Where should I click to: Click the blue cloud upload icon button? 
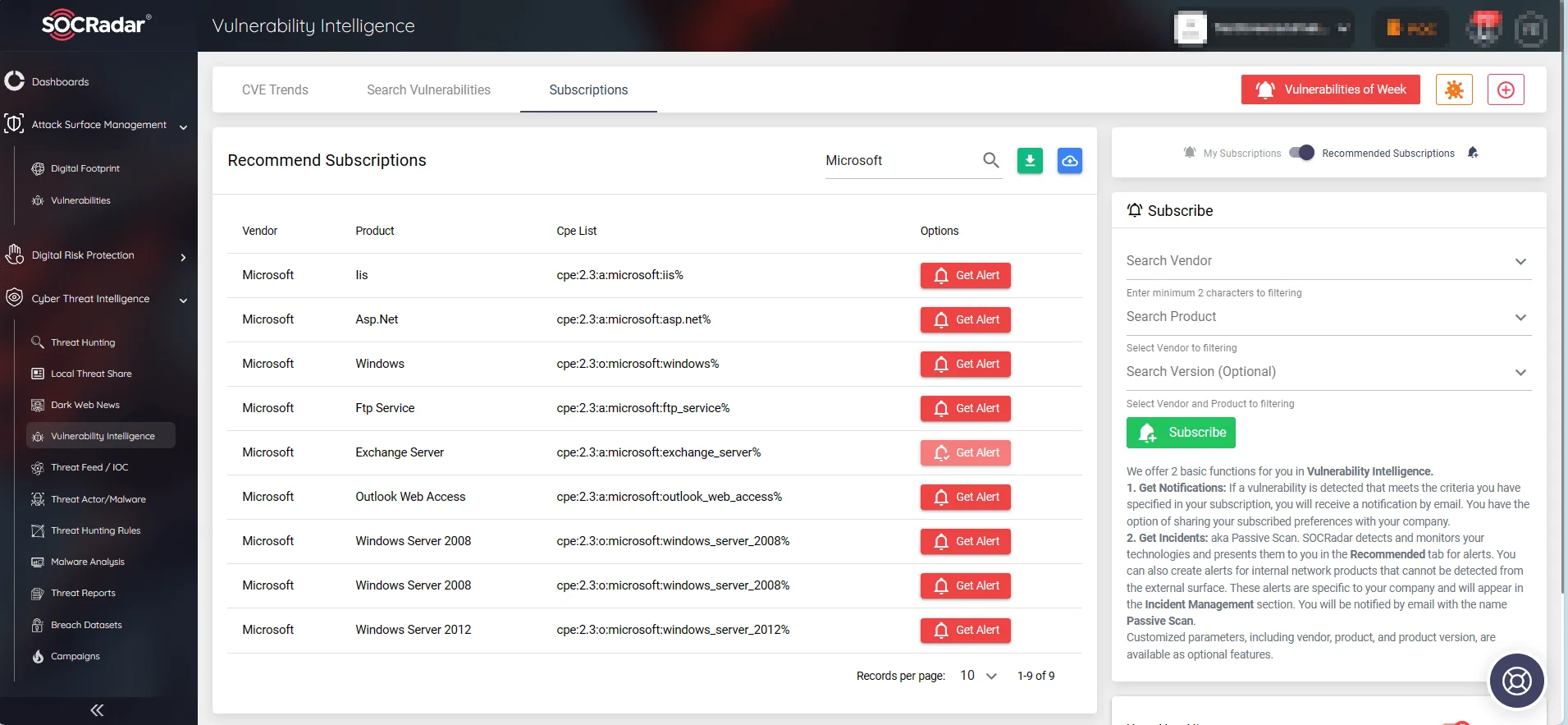pos(1070,161)
